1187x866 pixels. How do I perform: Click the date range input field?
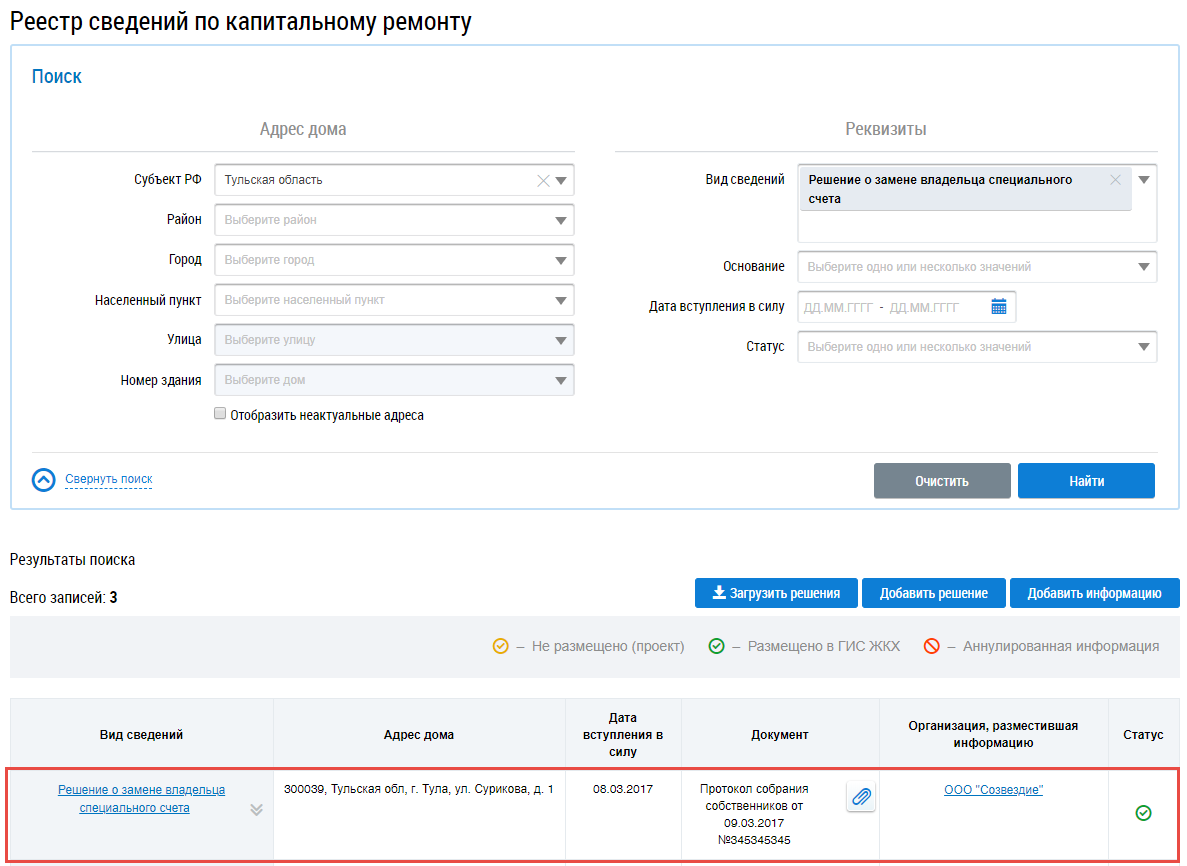coord(890,307)
